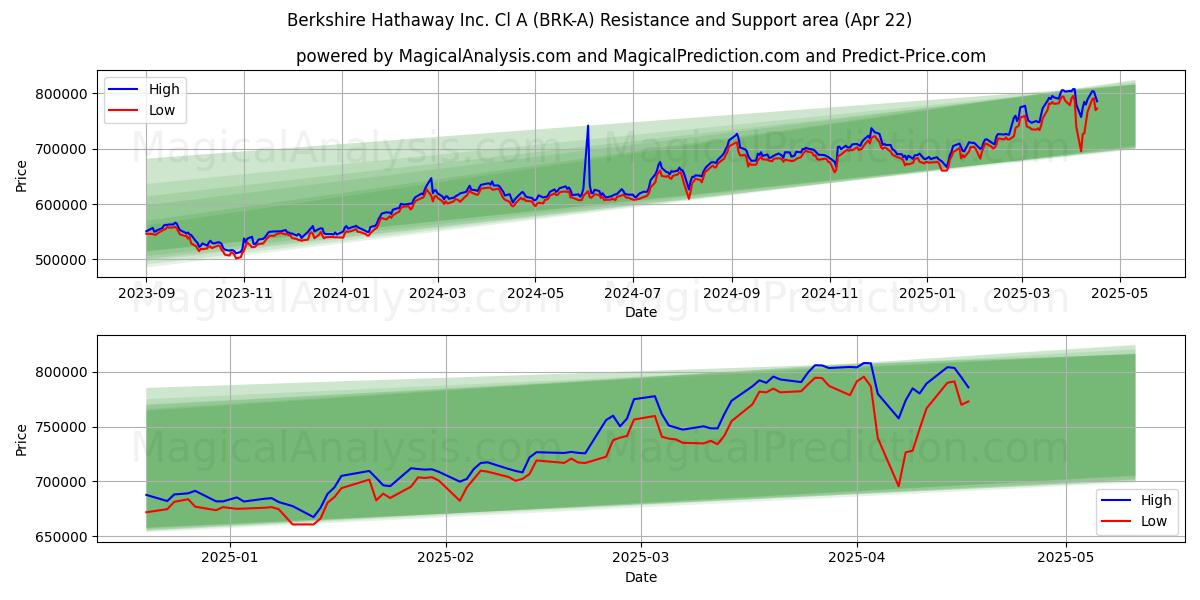Click the top chart 2025-01 date tick
Screen dimensions: 1200x600
pyautogui.click(x=927, y=293)
